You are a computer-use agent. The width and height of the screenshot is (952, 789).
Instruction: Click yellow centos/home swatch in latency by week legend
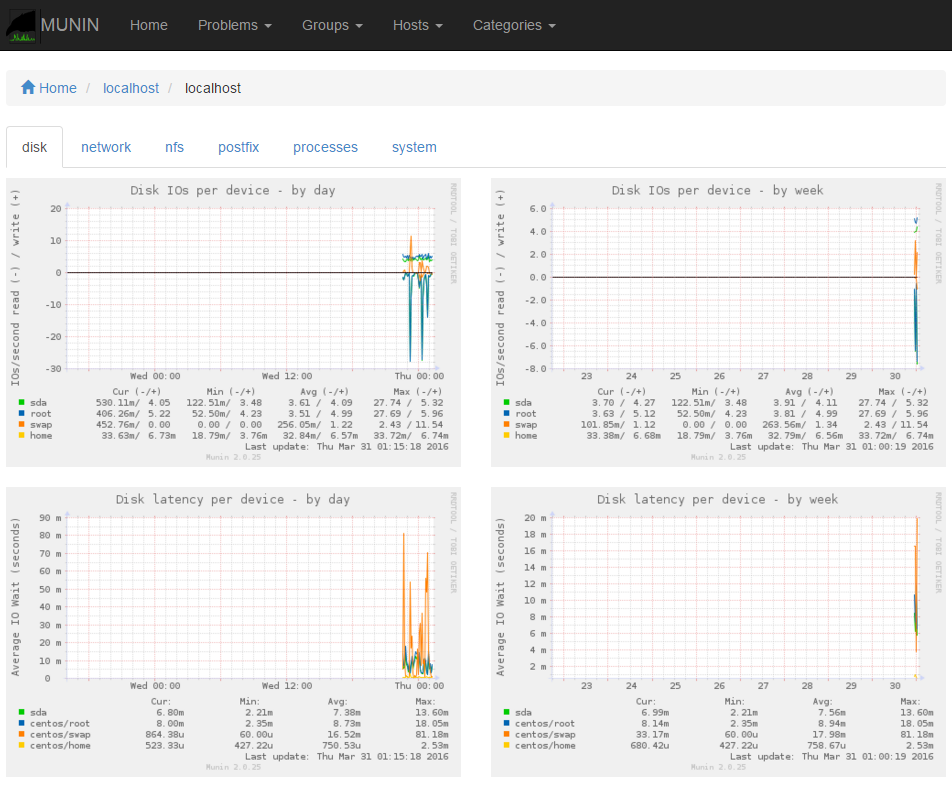pyautogui.click(x=506, y=745)
